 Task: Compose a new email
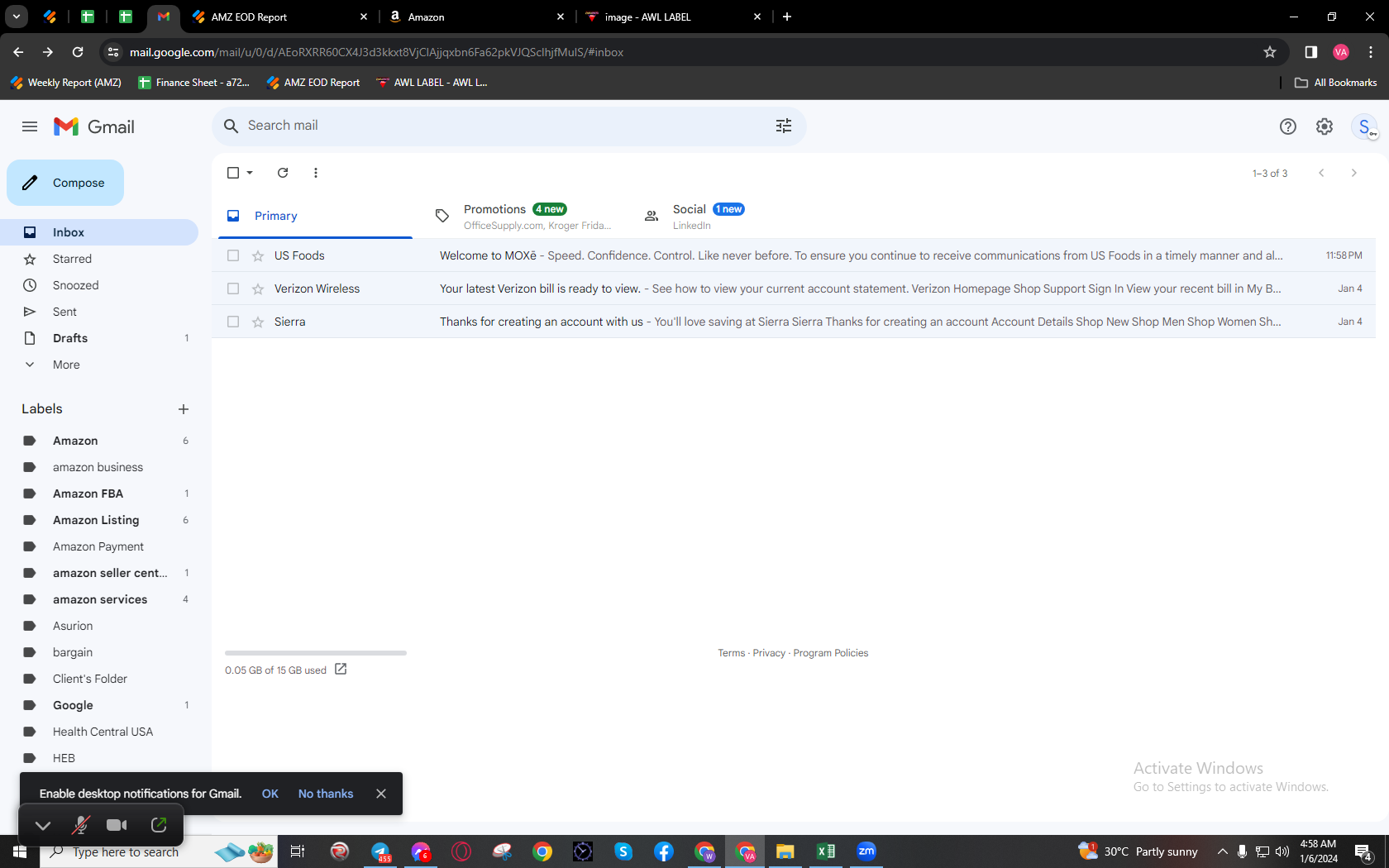coord(65,183)
